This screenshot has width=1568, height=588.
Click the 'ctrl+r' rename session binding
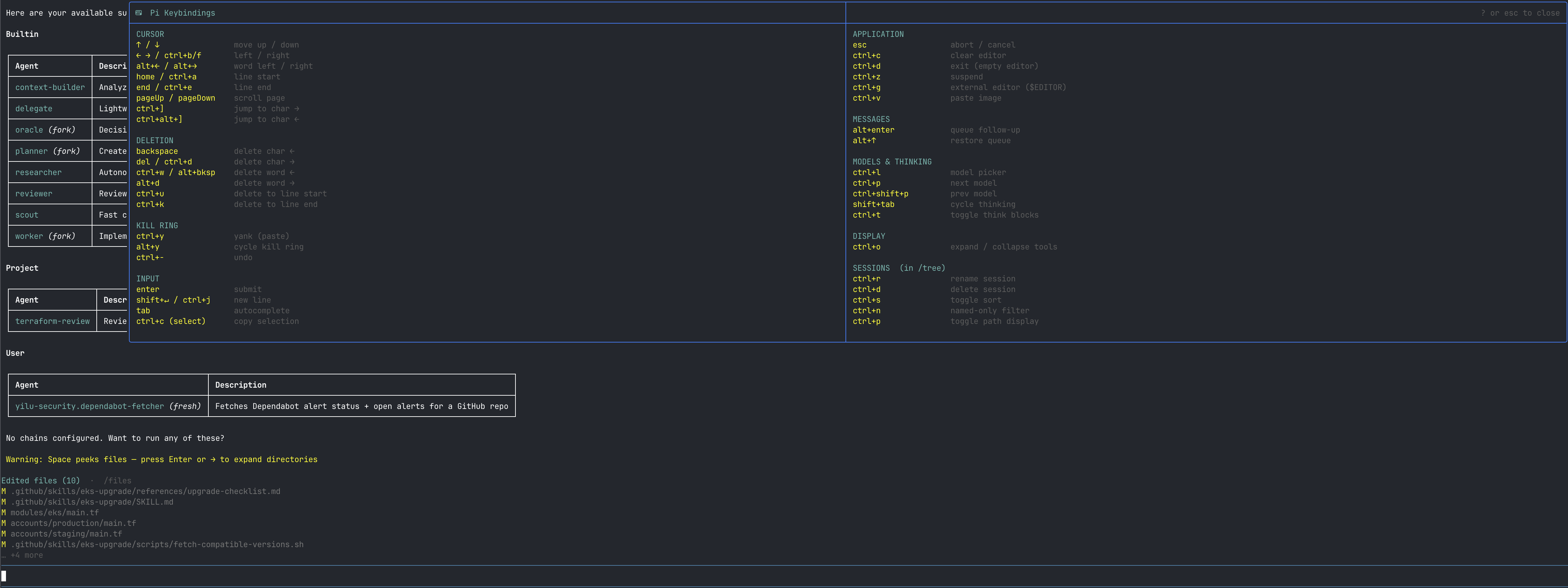(x=867, y=279)
